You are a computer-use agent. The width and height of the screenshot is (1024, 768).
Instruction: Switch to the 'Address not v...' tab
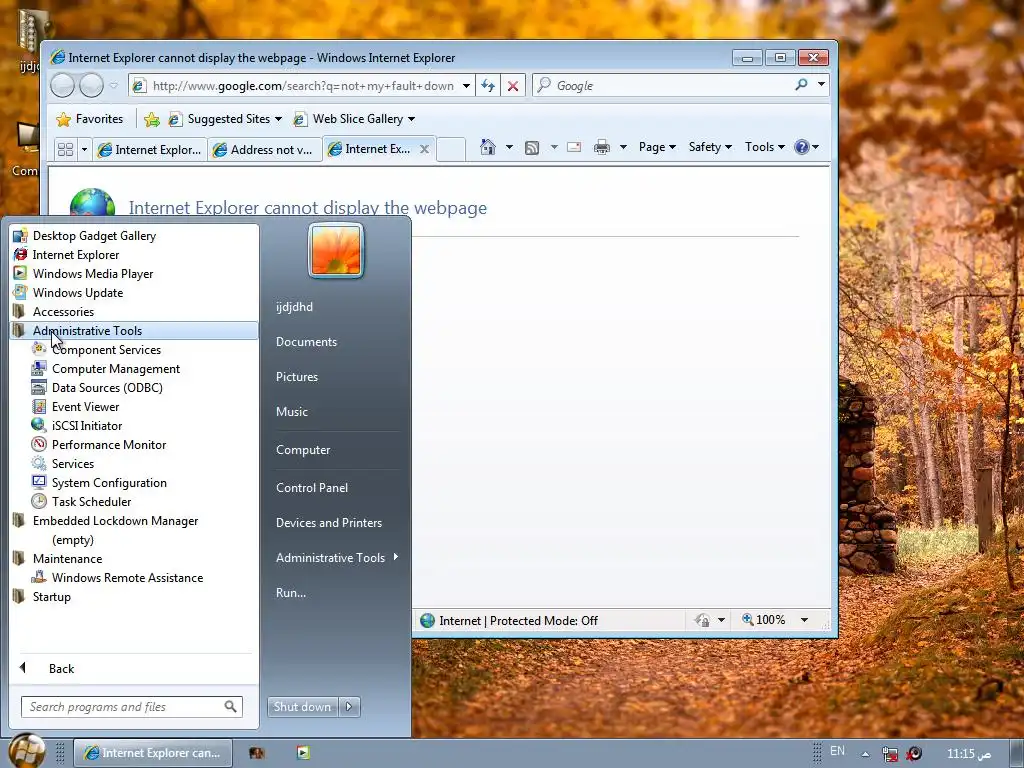(x=264, y=150)
